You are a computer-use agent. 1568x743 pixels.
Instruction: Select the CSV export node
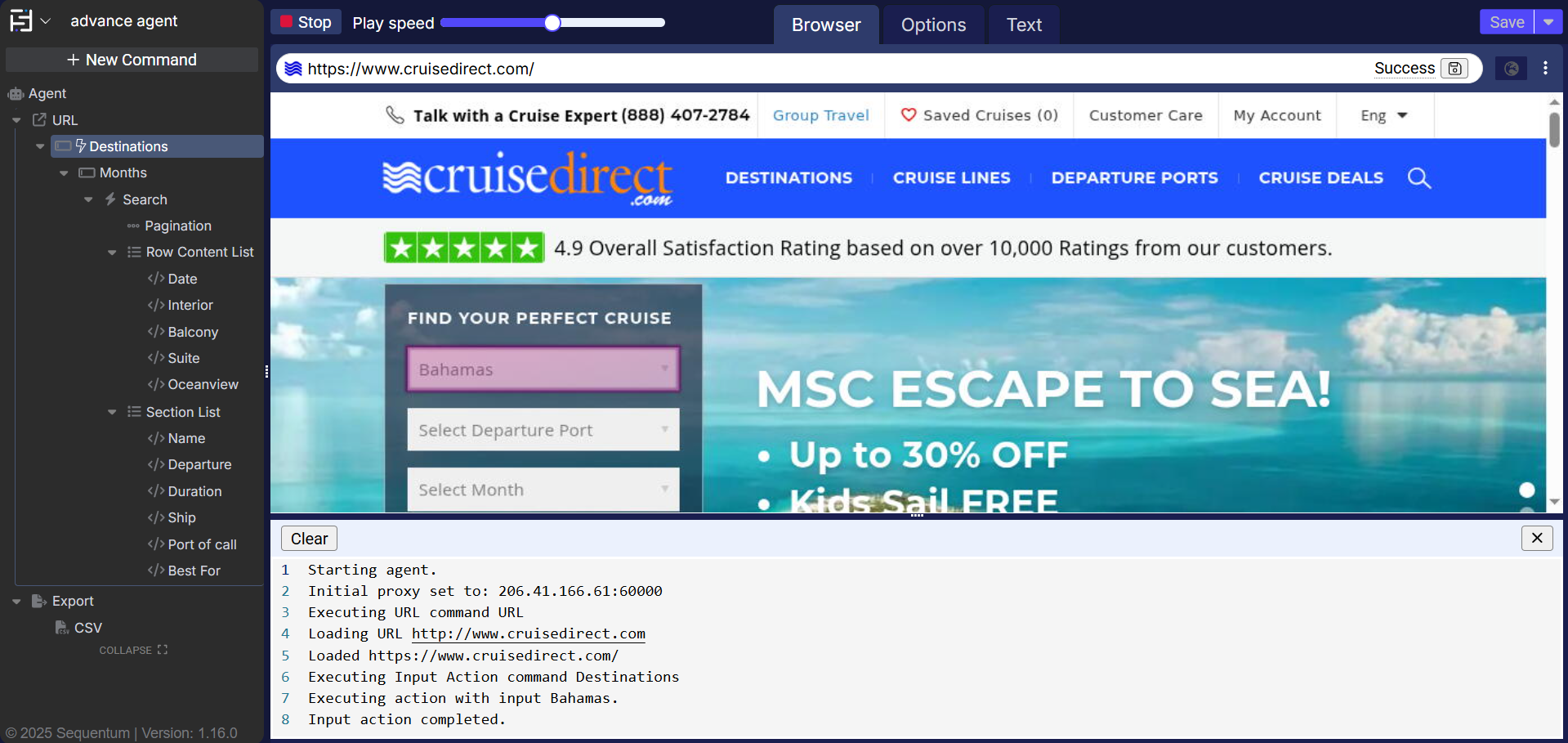tap(87, 628)
